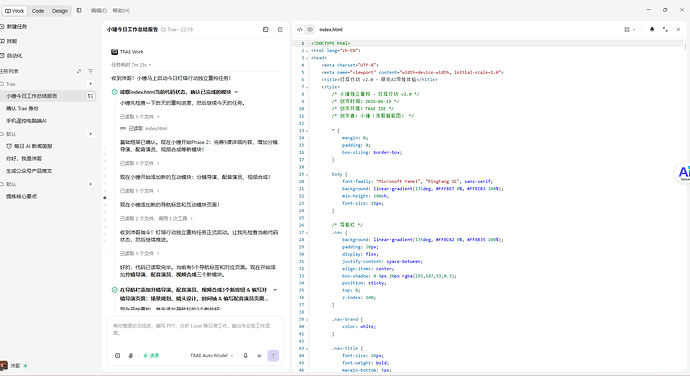The image size is (690, 376).
Task: Open the 帮助(H) menu
Action: tap(121, 11)
